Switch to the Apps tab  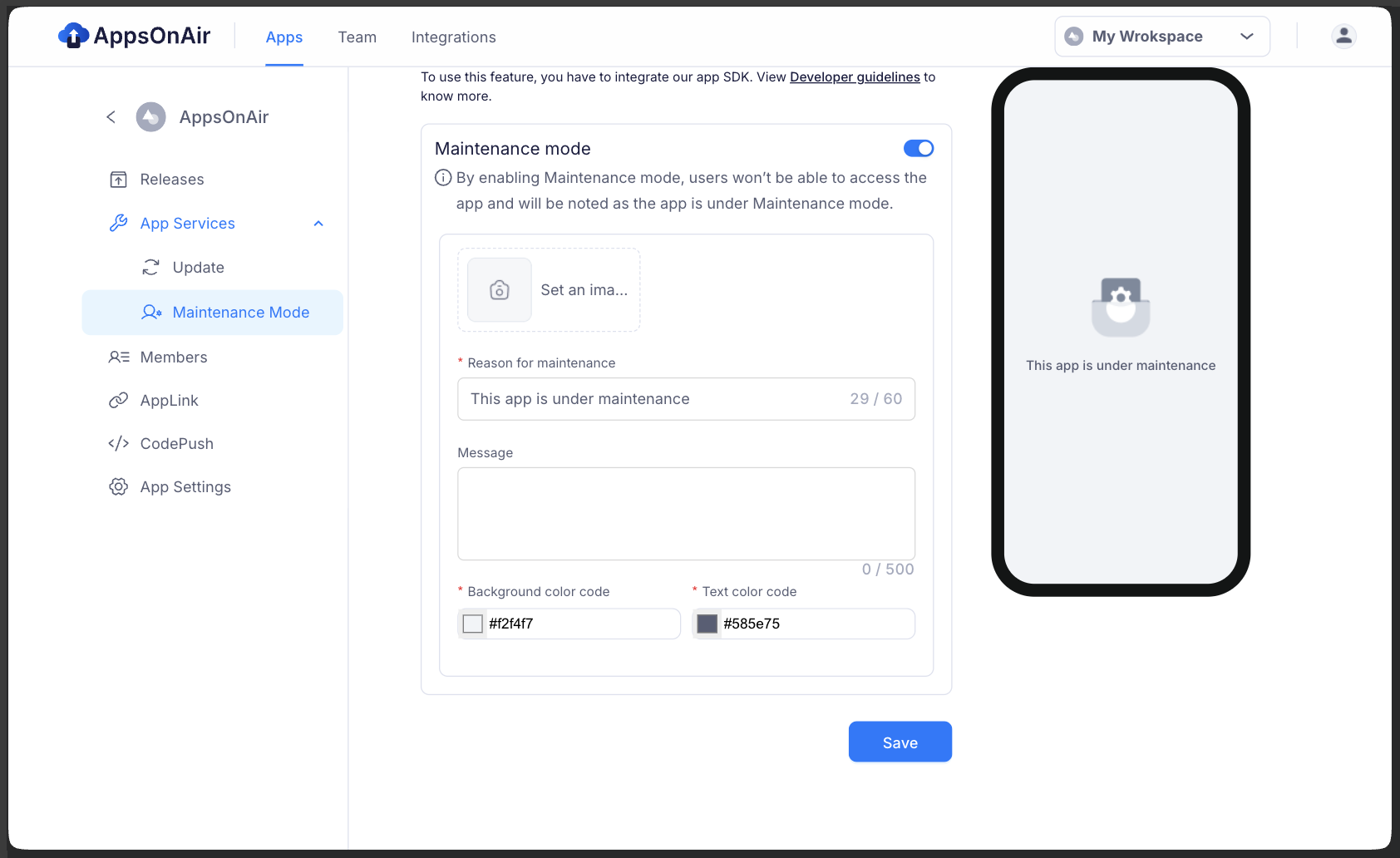tap(284, 37)
